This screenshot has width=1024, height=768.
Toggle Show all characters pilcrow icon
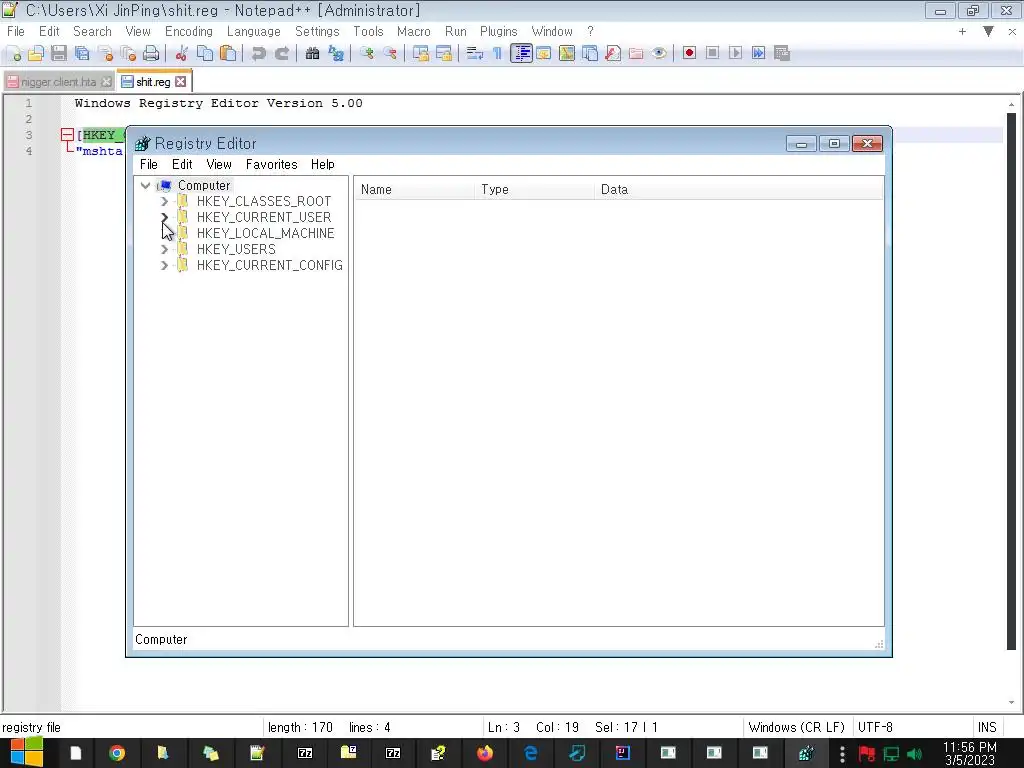tap(498, 54)
